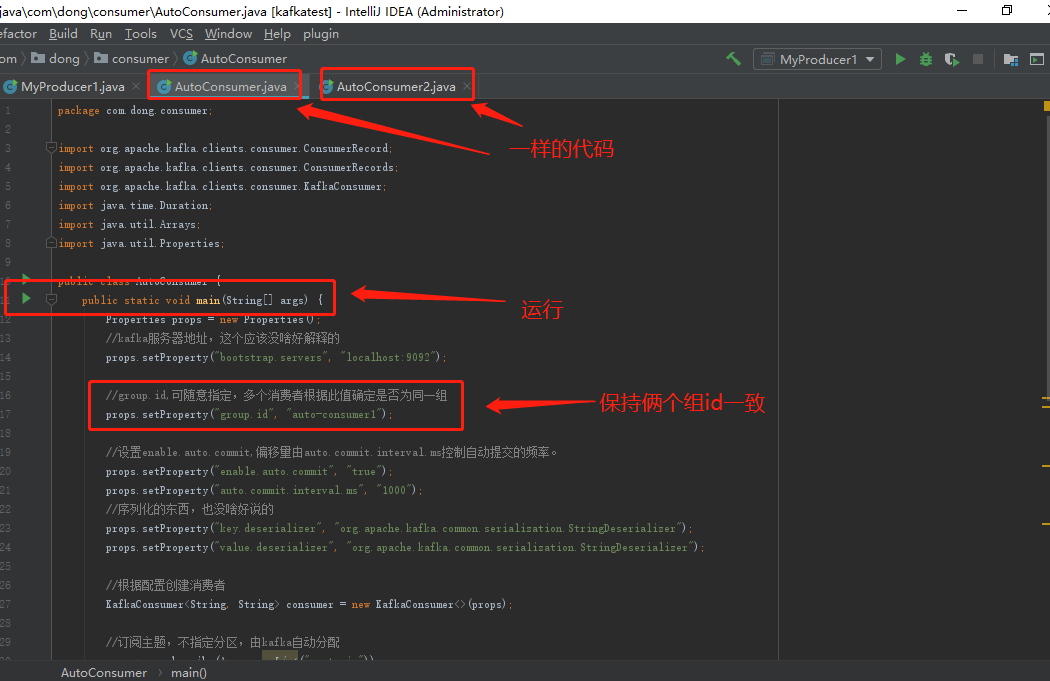Click the 'import java.util.Arrays;' line
This screenshot has height=681, width=1050.
129,224
